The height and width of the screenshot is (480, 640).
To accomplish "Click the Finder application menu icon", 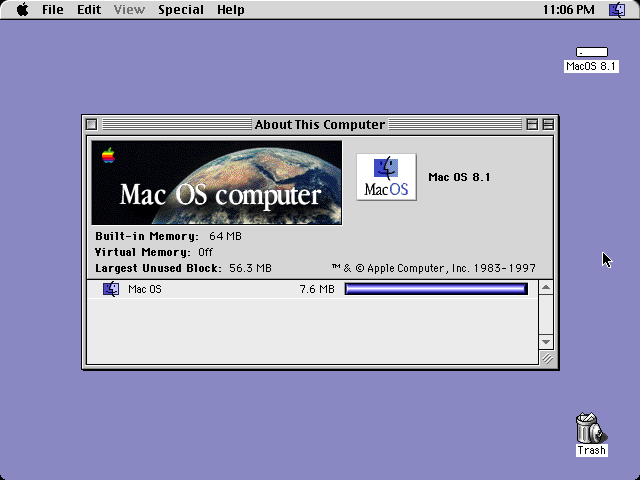I will 617,9.
